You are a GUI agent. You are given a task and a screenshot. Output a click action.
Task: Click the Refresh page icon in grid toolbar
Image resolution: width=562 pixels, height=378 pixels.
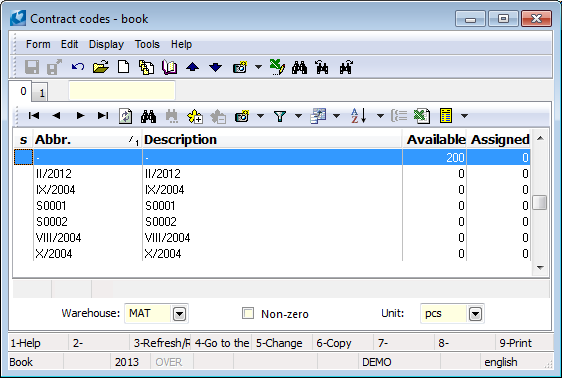125,116
